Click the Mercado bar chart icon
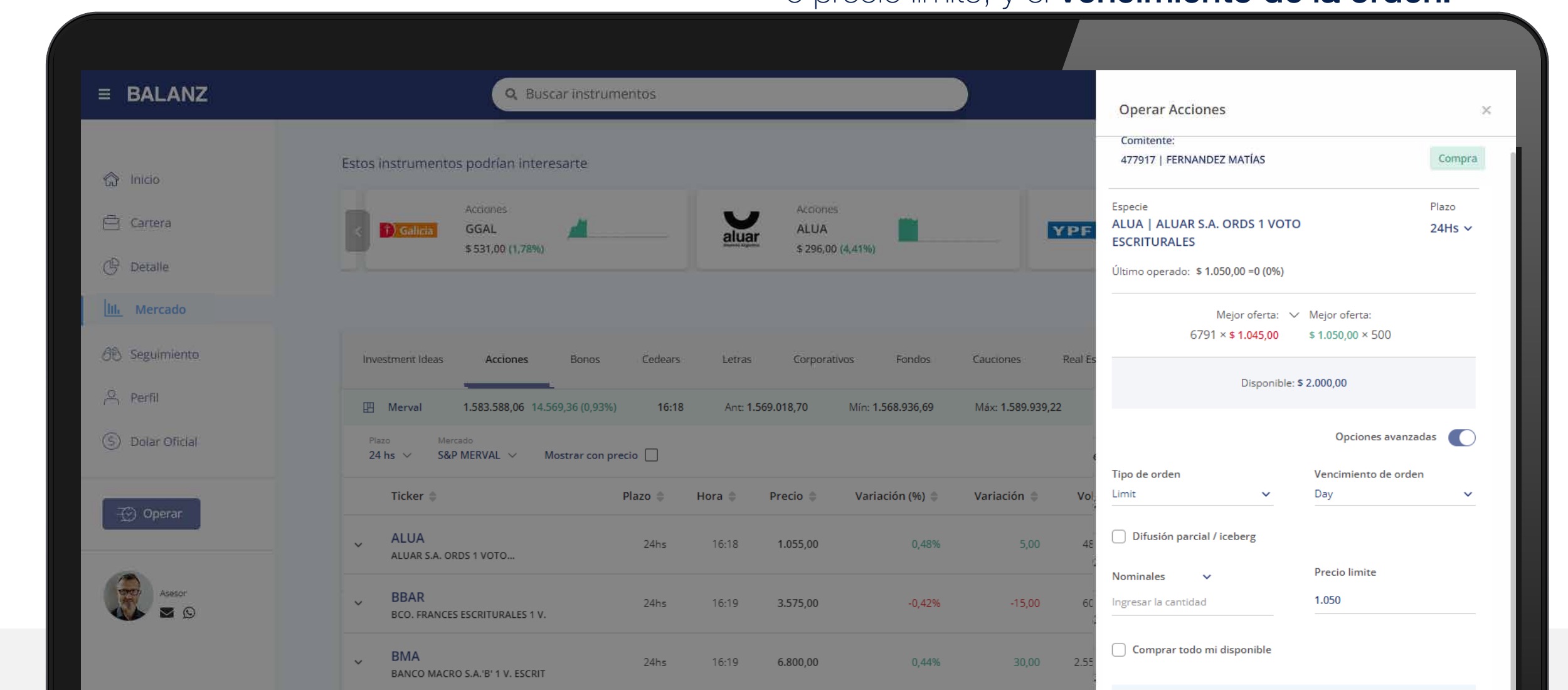This screenshot has width=1568, height=690. pyautogui.click(x=113, y=309)
